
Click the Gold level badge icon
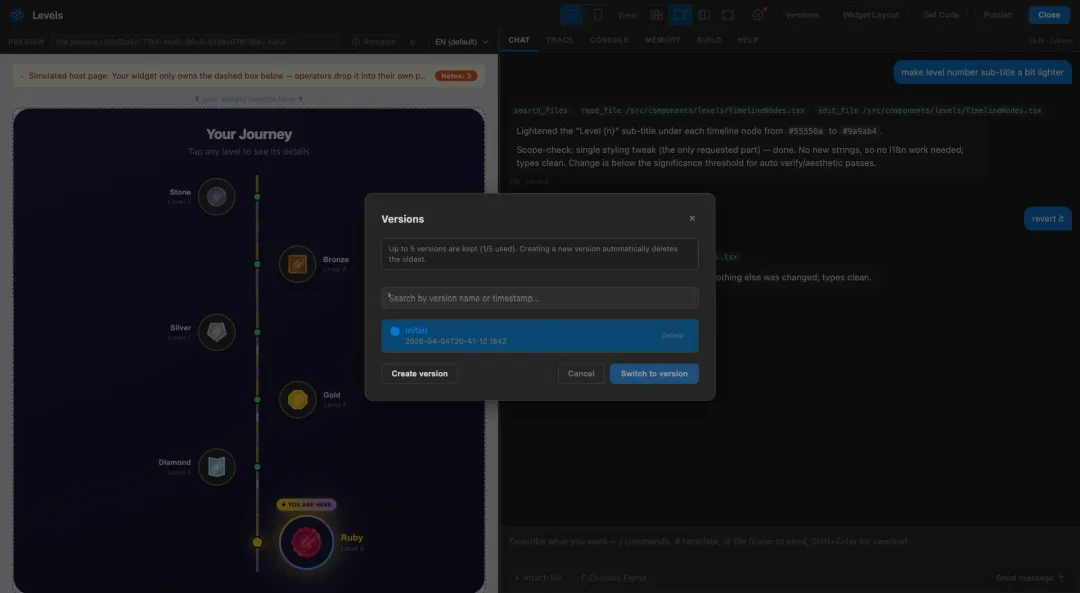[298, 399]
